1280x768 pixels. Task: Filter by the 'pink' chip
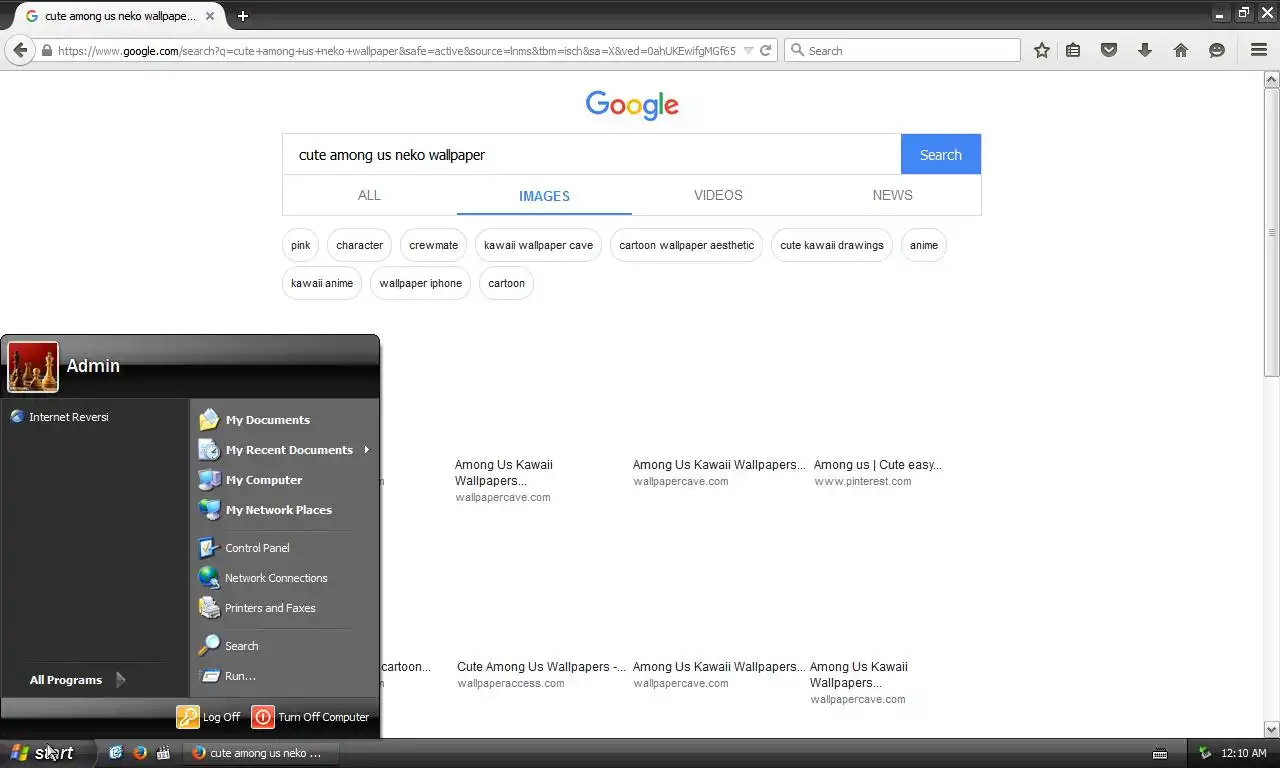[300, 245]
